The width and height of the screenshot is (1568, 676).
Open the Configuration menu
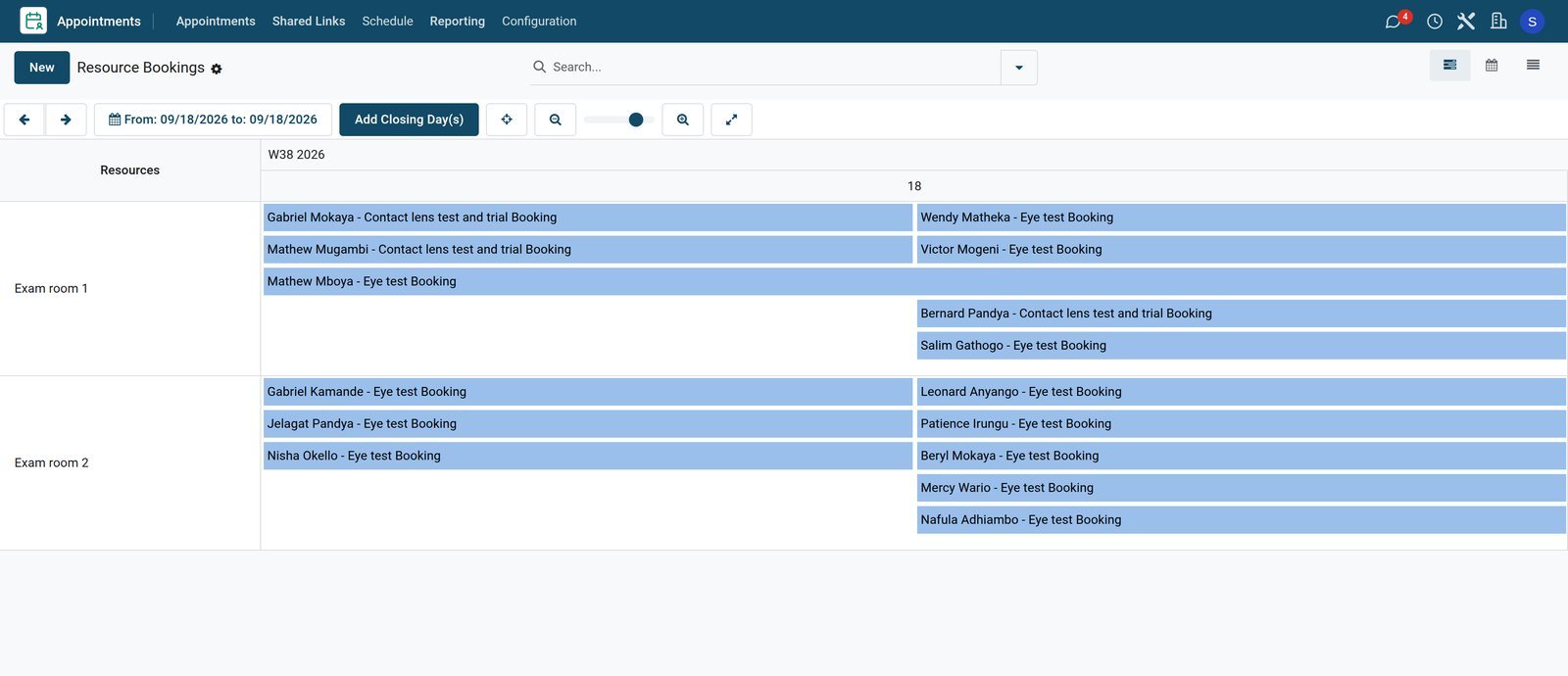(539, 21)
